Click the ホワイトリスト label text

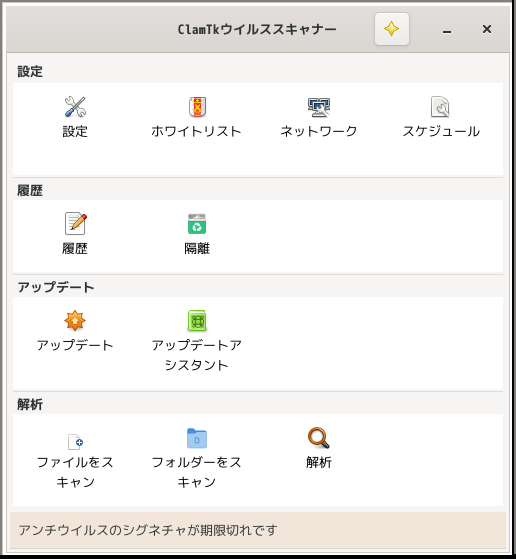click(196, 131)
